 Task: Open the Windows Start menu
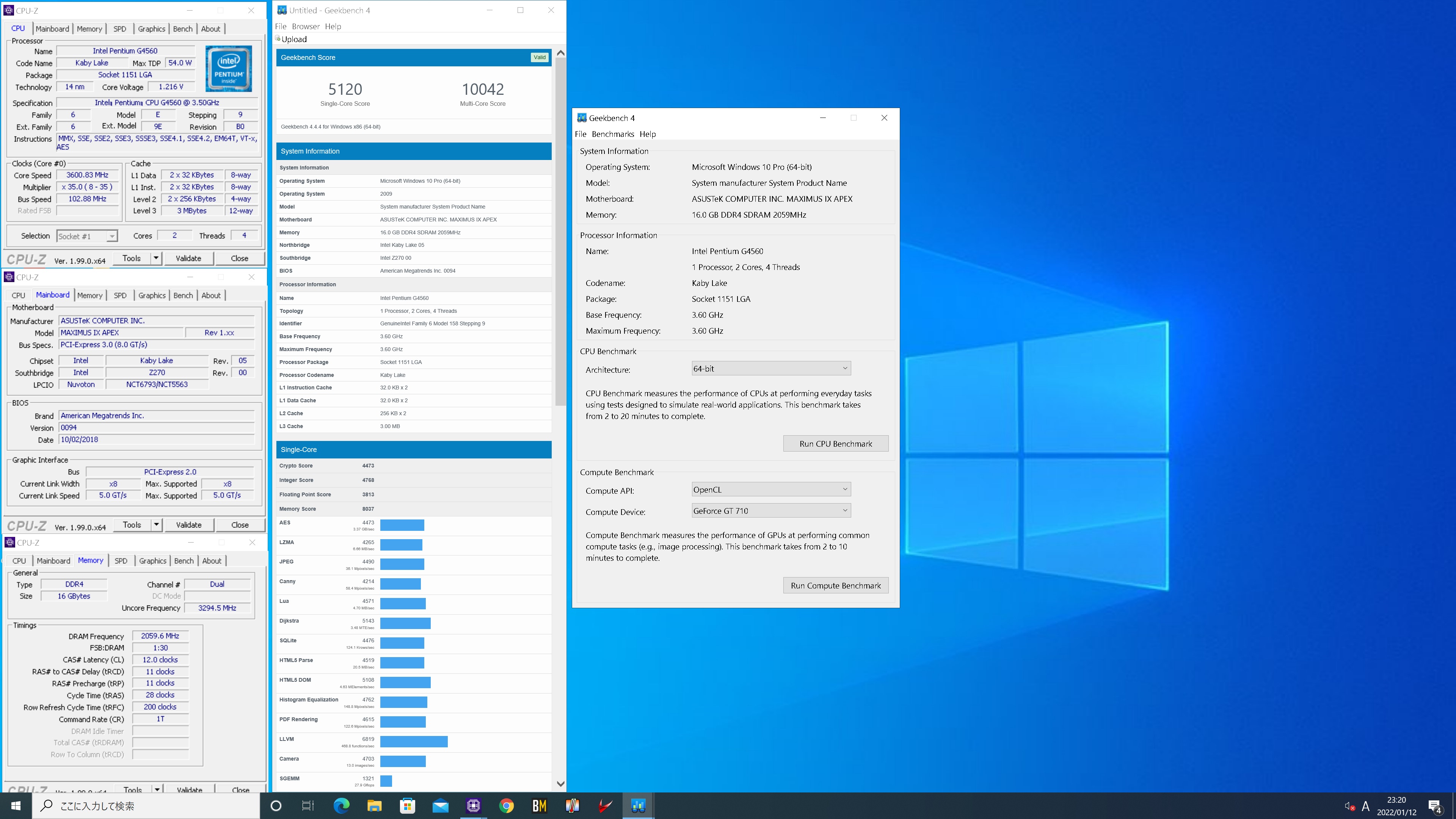[x=16, y=805]
